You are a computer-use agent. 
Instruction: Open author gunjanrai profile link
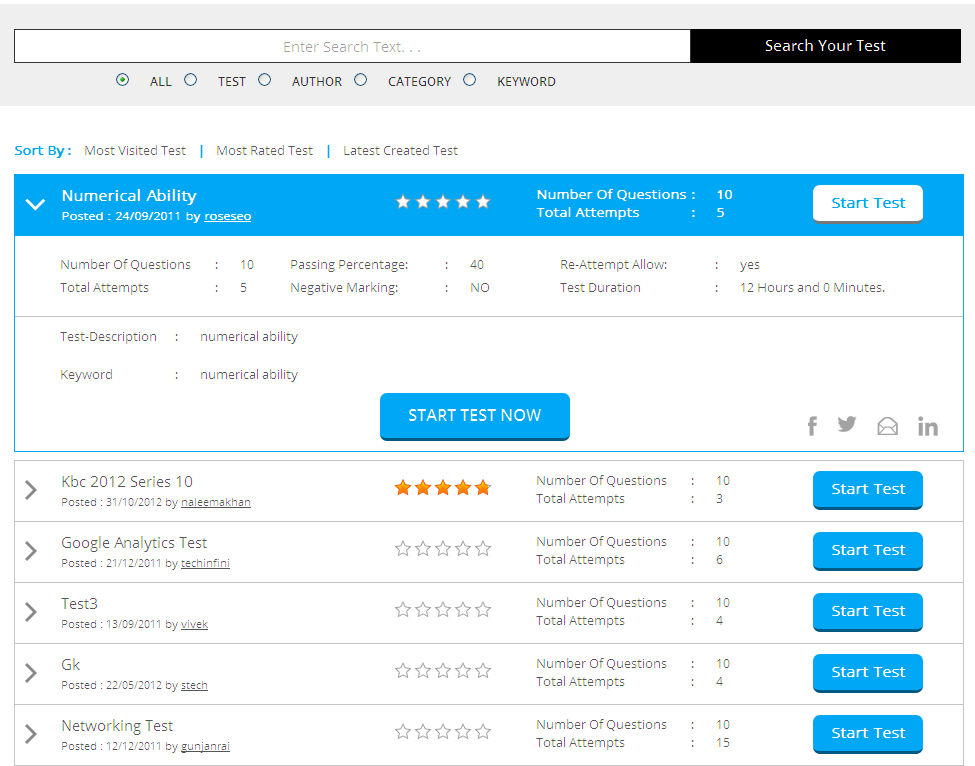(x=205, y=746)
